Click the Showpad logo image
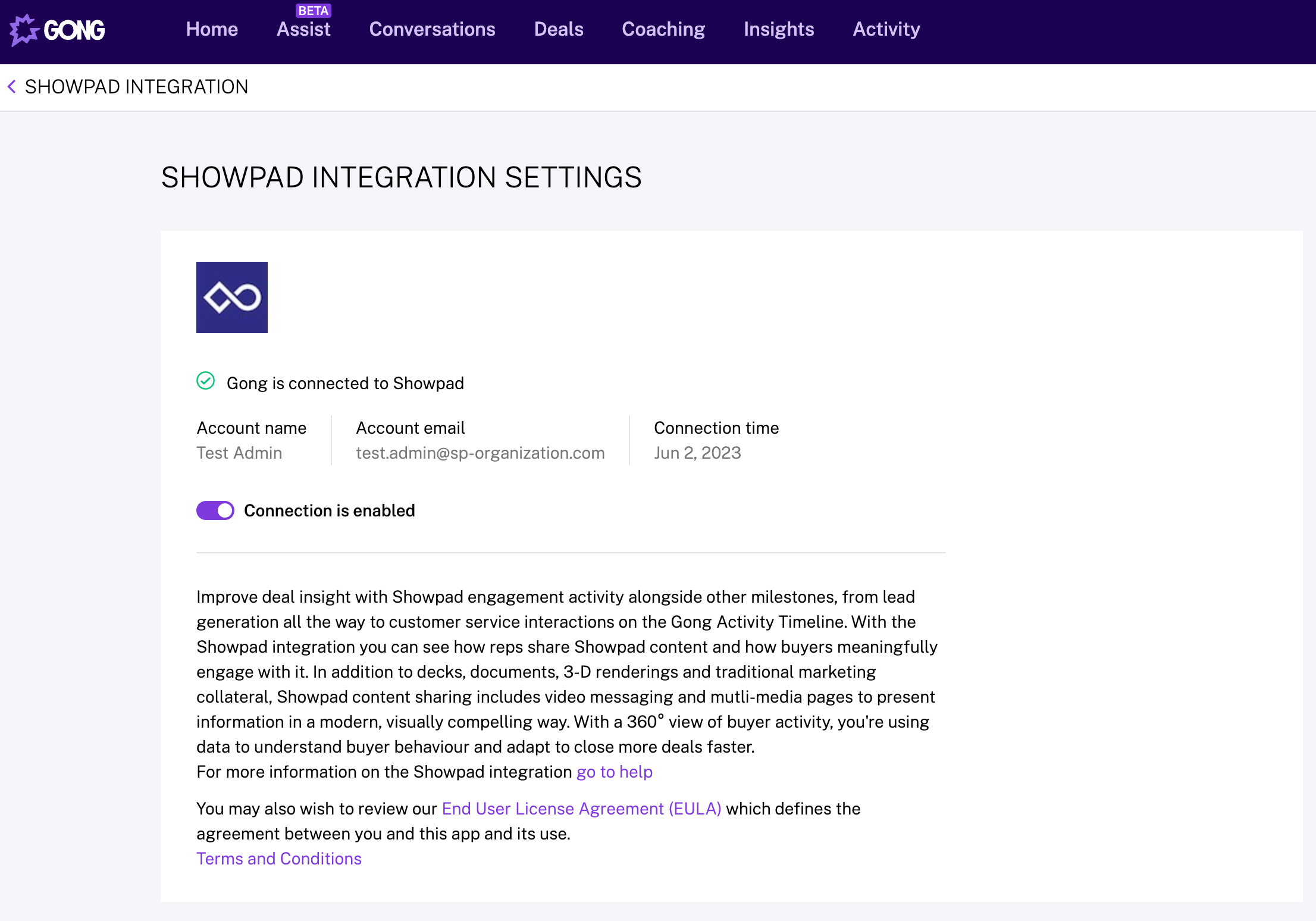Image resolution: width=1316 pixels, height=921 pixels. 232,297
